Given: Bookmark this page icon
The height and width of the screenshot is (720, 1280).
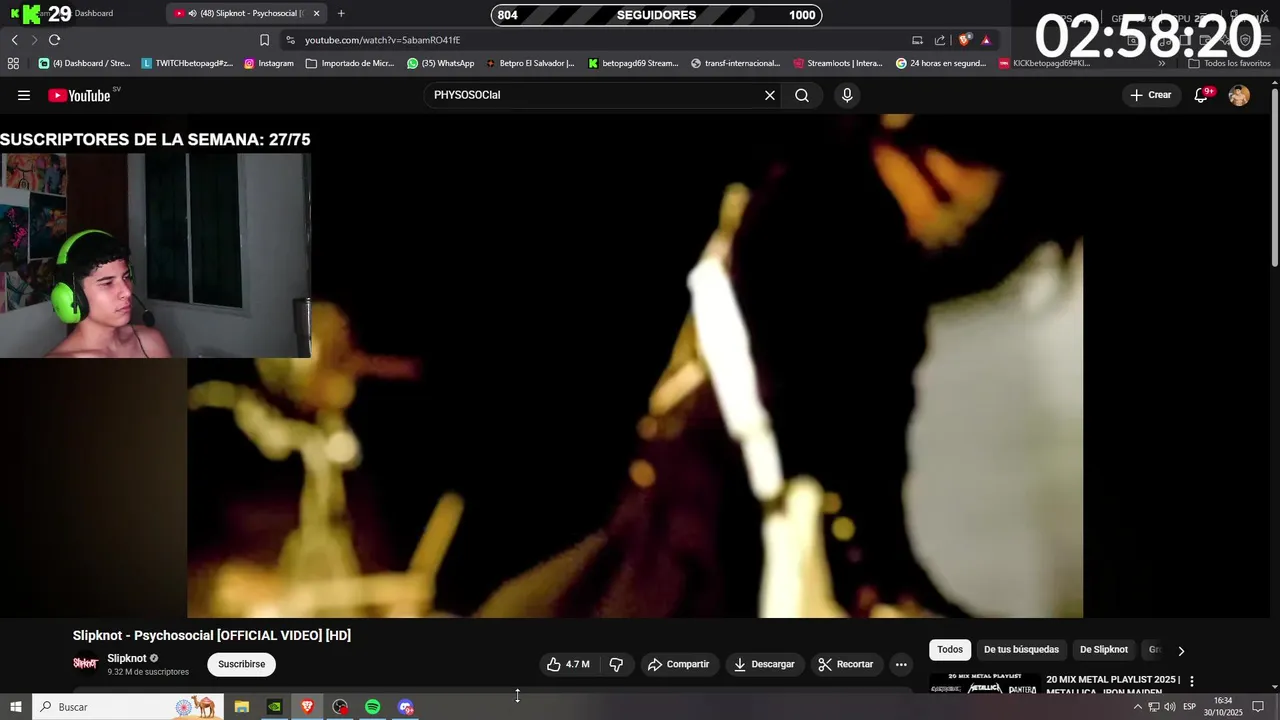Looking at the screenshot, I should pos(264,40).
